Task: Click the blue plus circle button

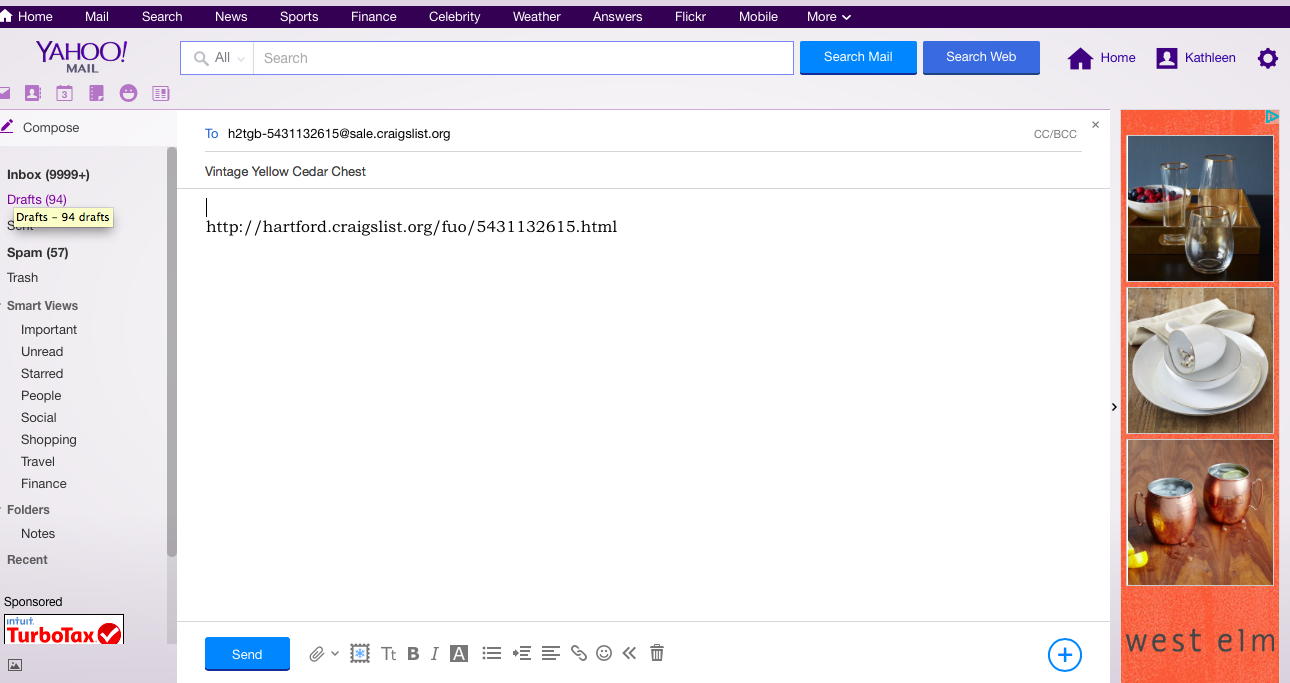Action: [1065, 655]
